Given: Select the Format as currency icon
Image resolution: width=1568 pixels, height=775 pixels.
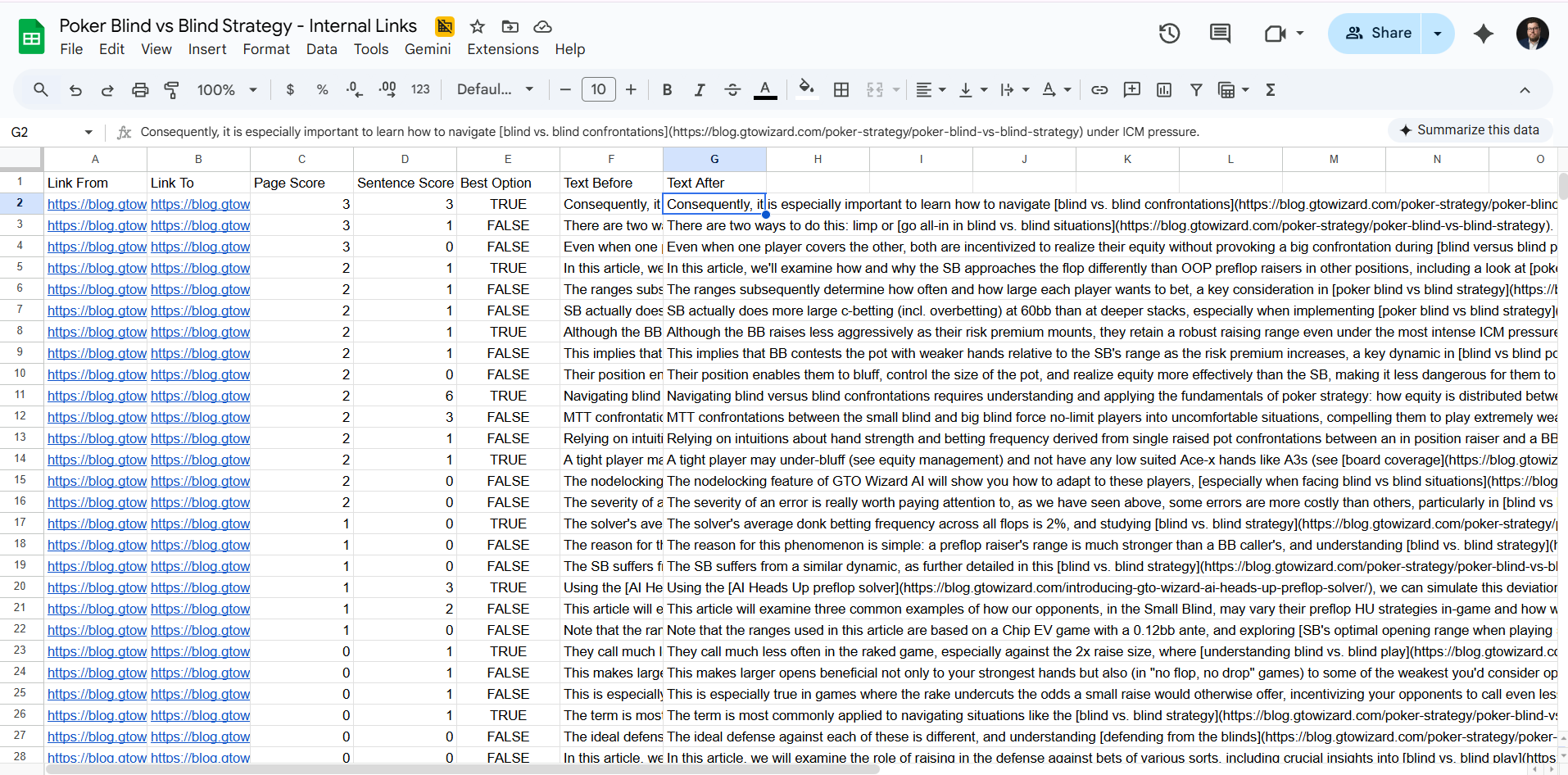Looking at the screenshot, I should tap(289, 89).
